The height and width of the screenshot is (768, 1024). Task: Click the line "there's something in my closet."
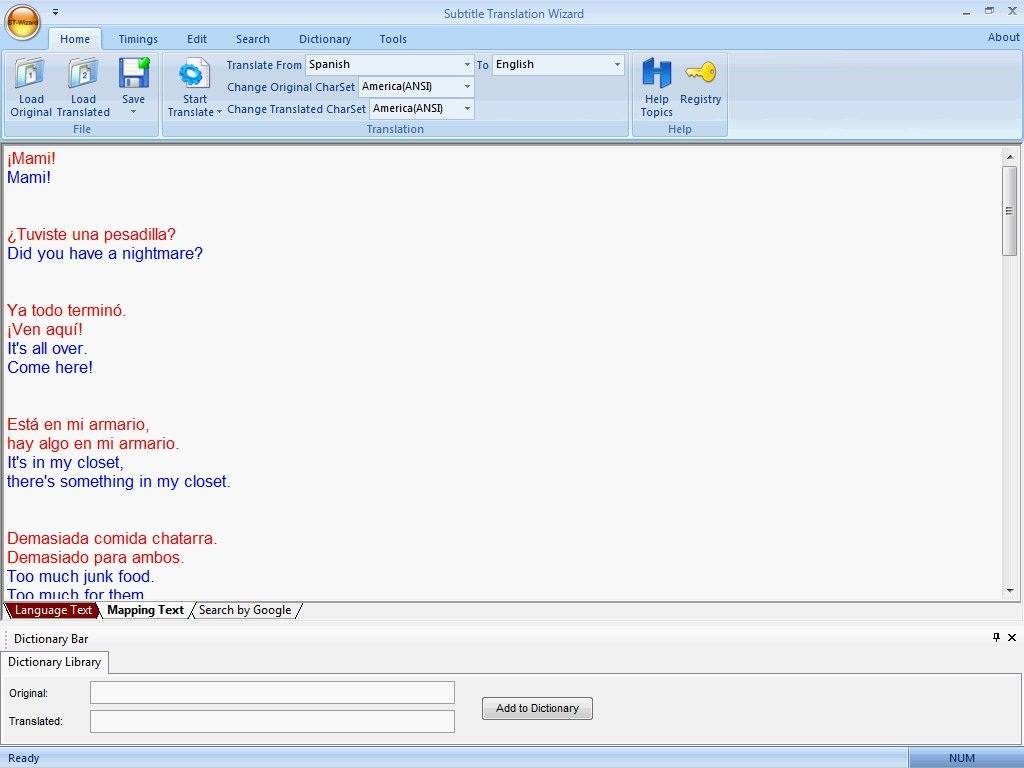pos(119,482)
